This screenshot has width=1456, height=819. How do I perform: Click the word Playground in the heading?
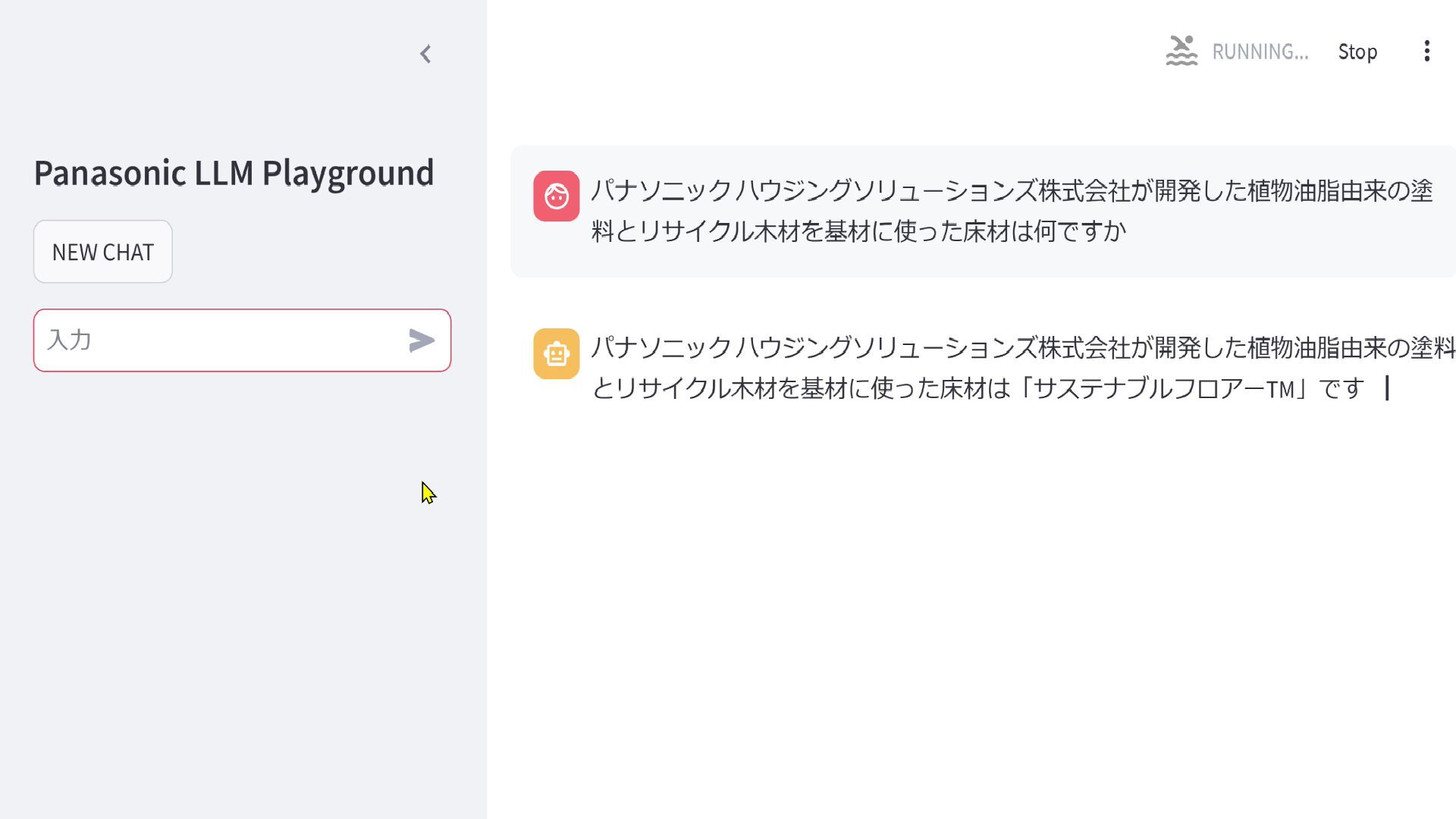[347, 173]
